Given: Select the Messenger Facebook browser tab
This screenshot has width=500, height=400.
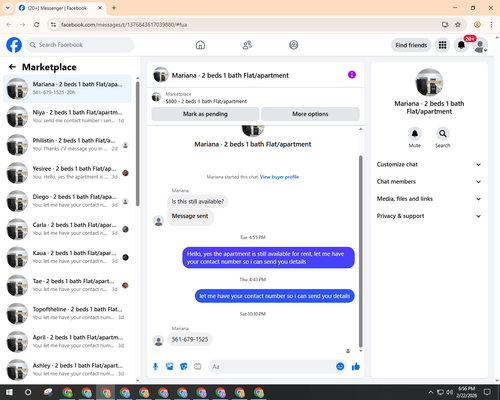Looking at the screenshot, I should click(60, 8).
